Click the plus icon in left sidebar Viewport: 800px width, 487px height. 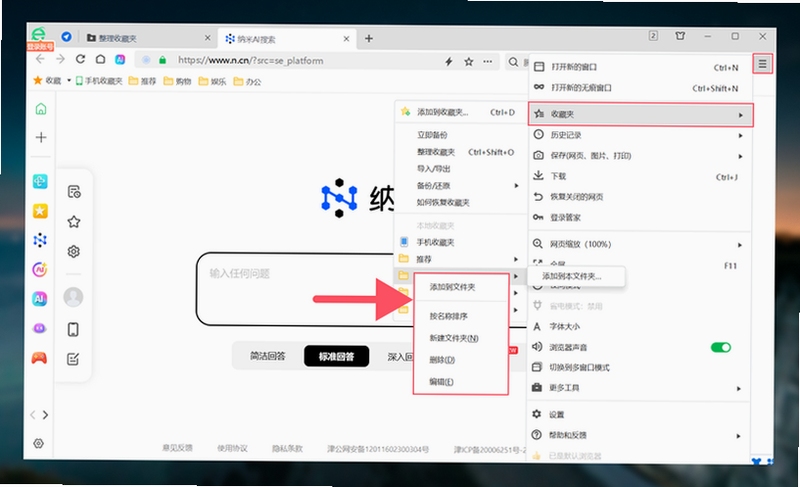(41, 137)
